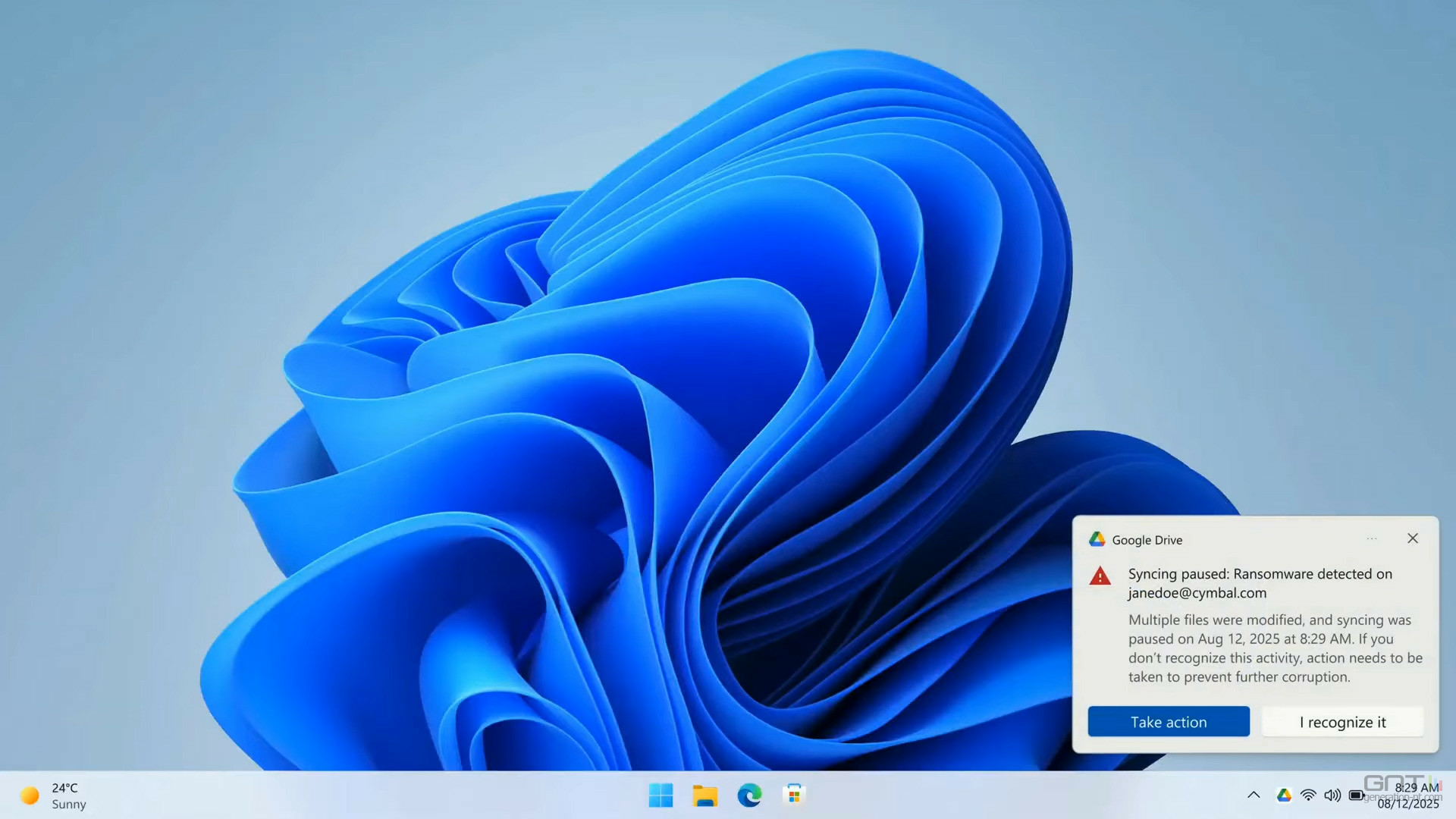Launch File Explorer from the taskbar
This screenshot has width=1456, height=819.
(x=704, y=795)
